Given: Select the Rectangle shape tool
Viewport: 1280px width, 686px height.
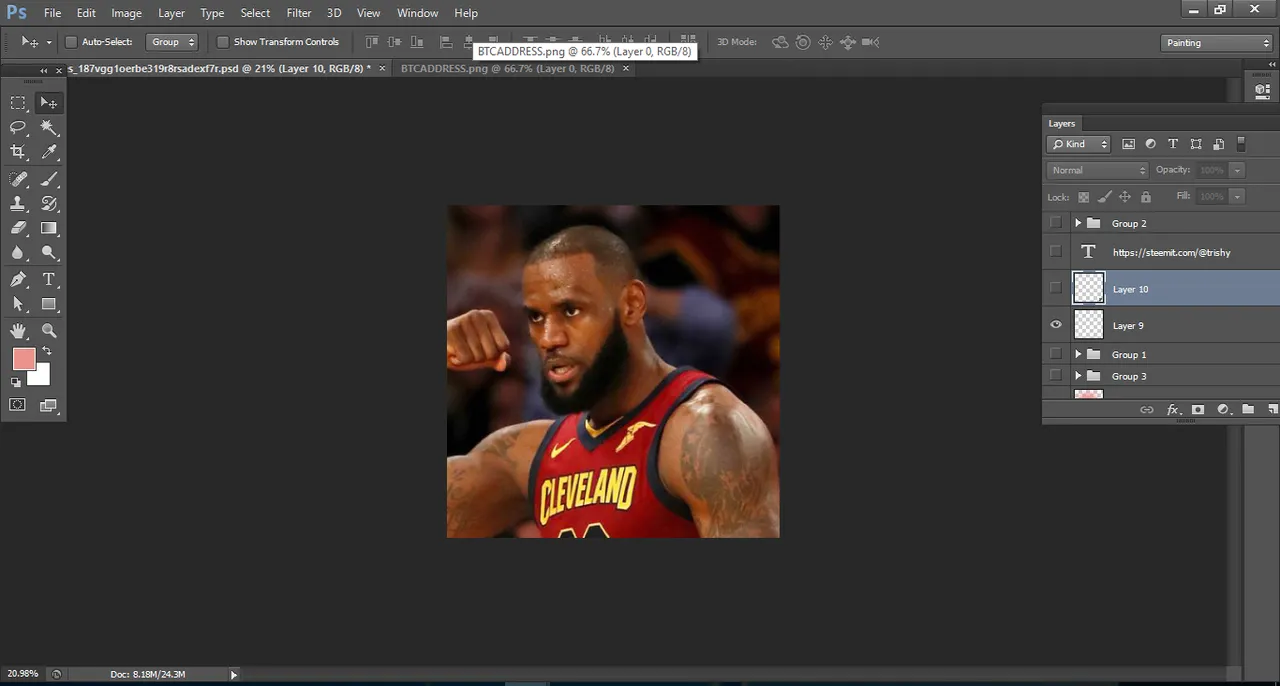Looking at the screenshot, I should (49, 304).
